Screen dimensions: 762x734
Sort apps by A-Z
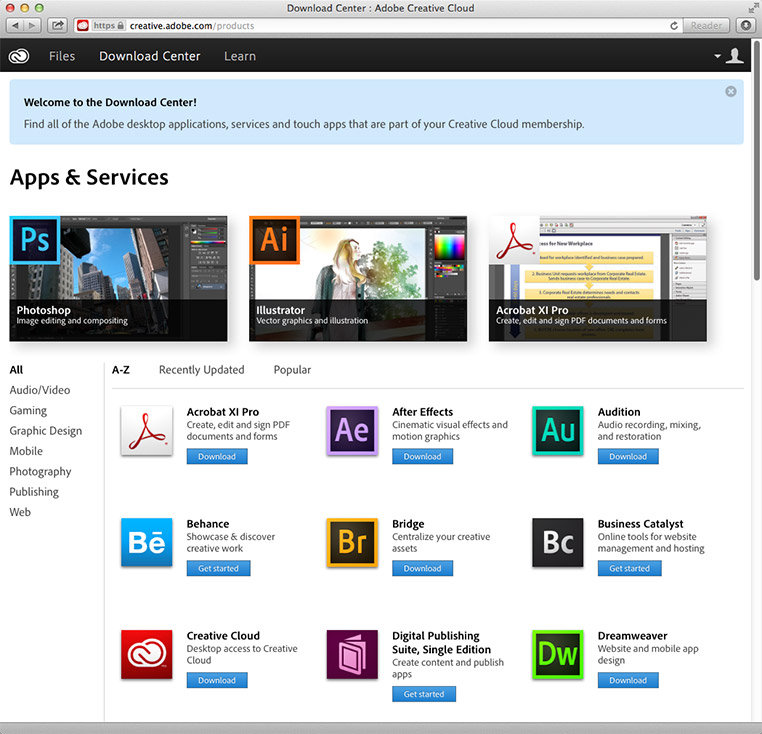pos(121,370)
